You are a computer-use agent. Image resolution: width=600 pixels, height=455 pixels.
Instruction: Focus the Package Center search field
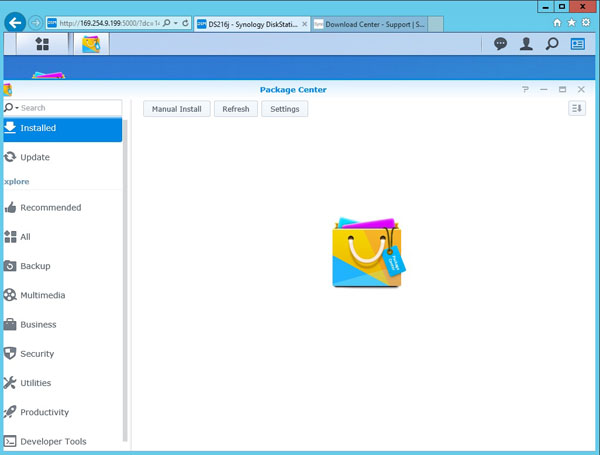point(63,108)
